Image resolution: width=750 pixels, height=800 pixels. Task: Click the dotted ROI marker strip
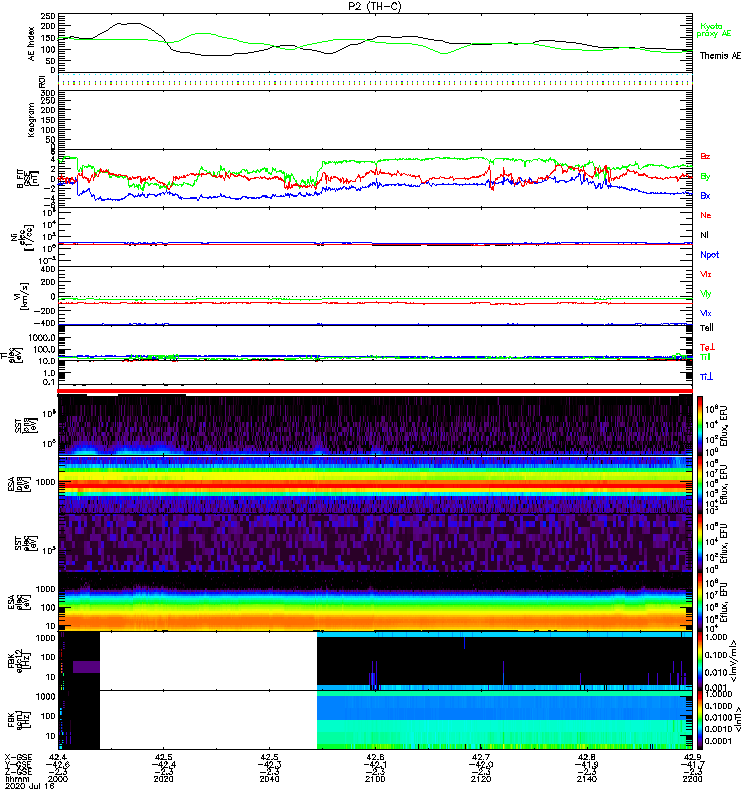(375, 82)
